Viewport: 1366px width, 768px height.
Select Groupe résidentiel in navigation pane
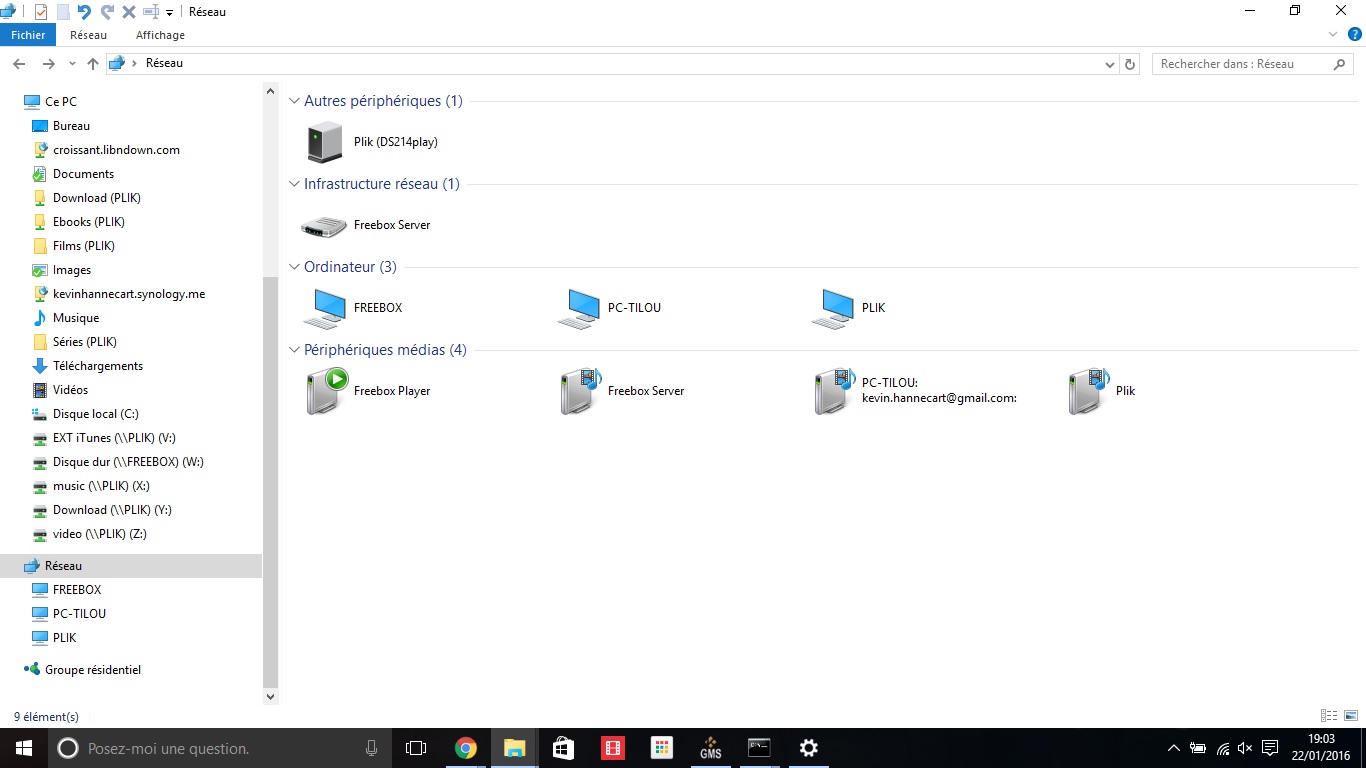pyautogui.click(x=93, y=670)
